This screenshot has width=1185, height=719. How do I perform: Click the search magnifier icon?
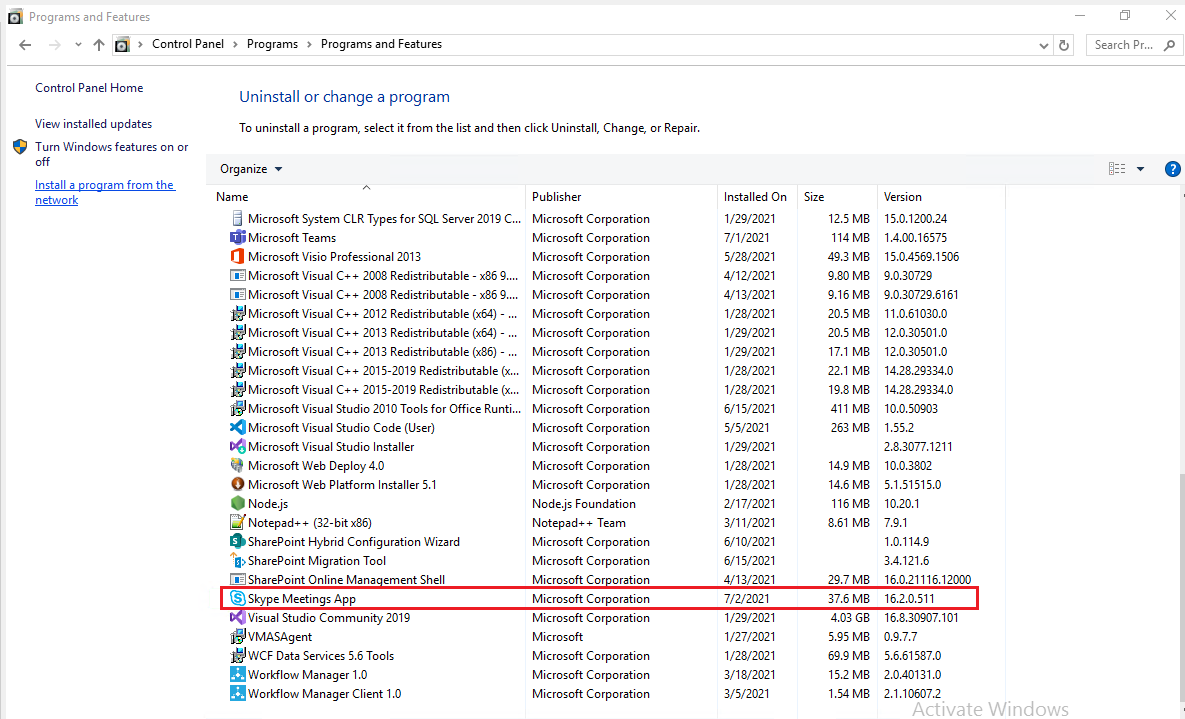click(x=1169, y=45)
